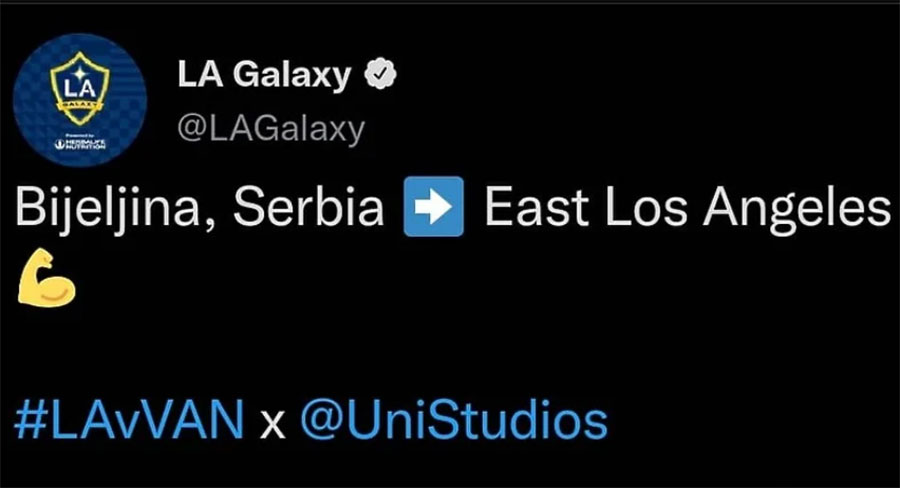Click the word Angeles in the tweet
The image size is (900, 488).
tap(797, 210)
